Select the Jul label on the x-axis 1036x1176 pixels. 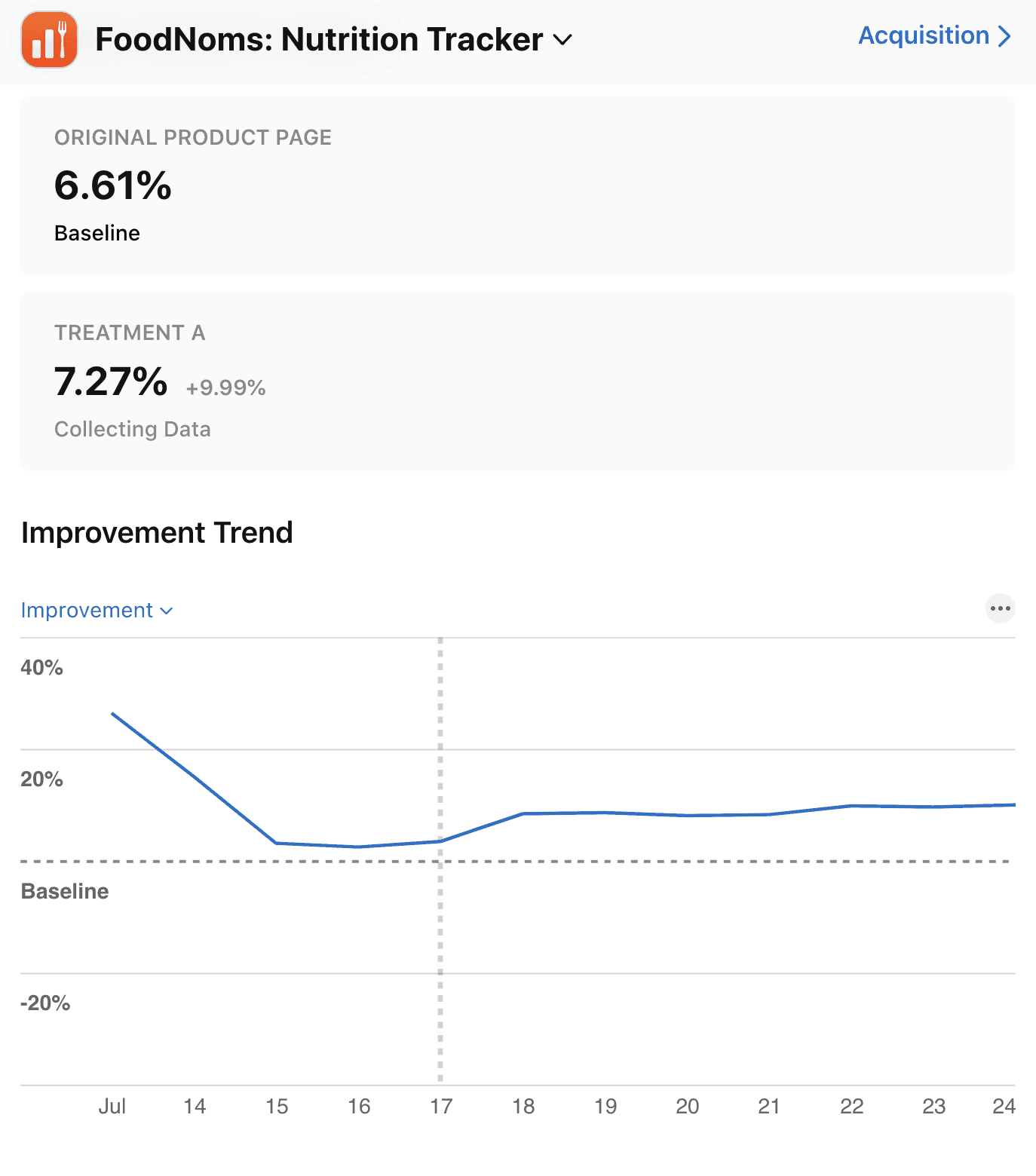click(112, 1107)
